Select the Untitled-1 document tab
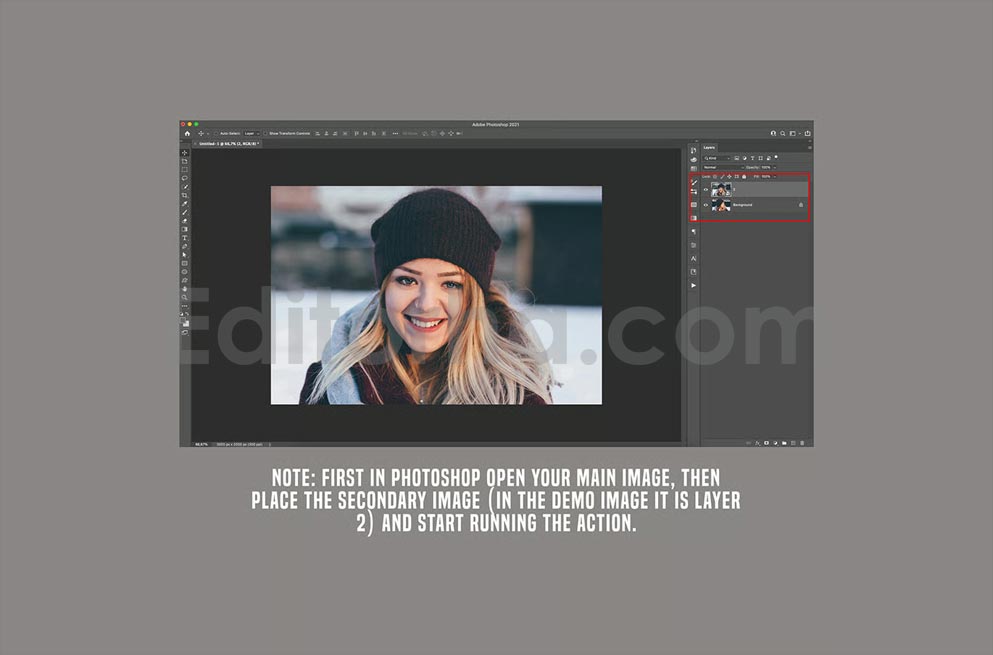Image resolution: width=993 pixels, height=655 pixels. coord(227,144)
